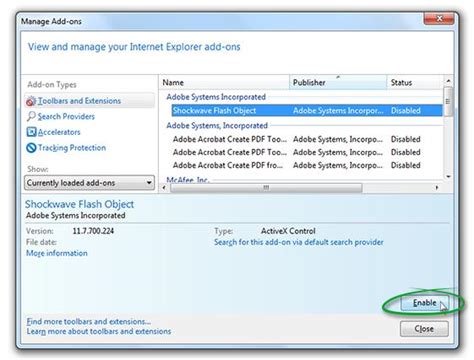The width and height of the screenshot is (474, 360).
Task: Click the ActiveX Control type value
Action: coord(288,231)
